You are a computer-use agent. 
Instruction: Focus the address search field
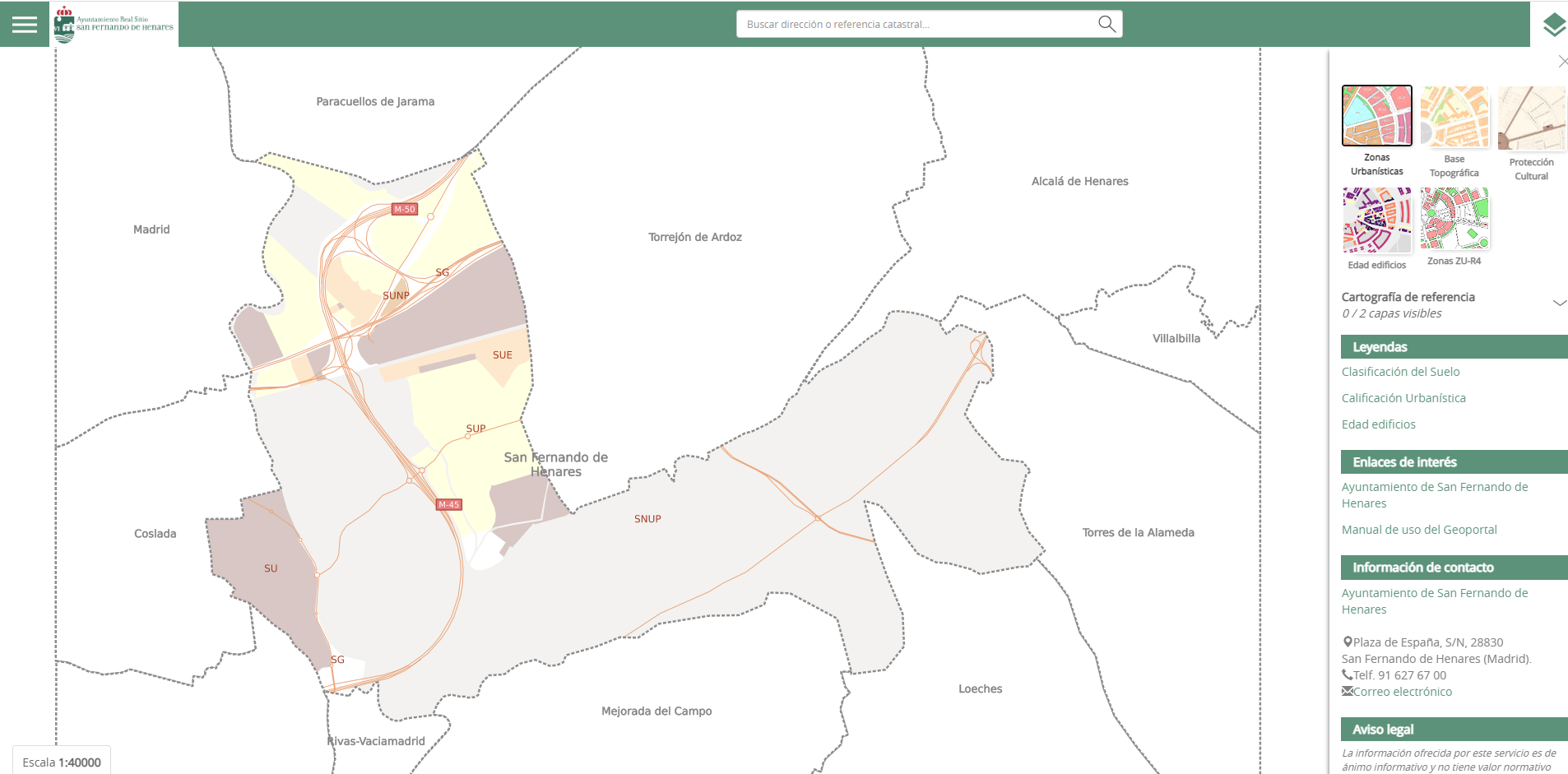click(x=917, y=25)
